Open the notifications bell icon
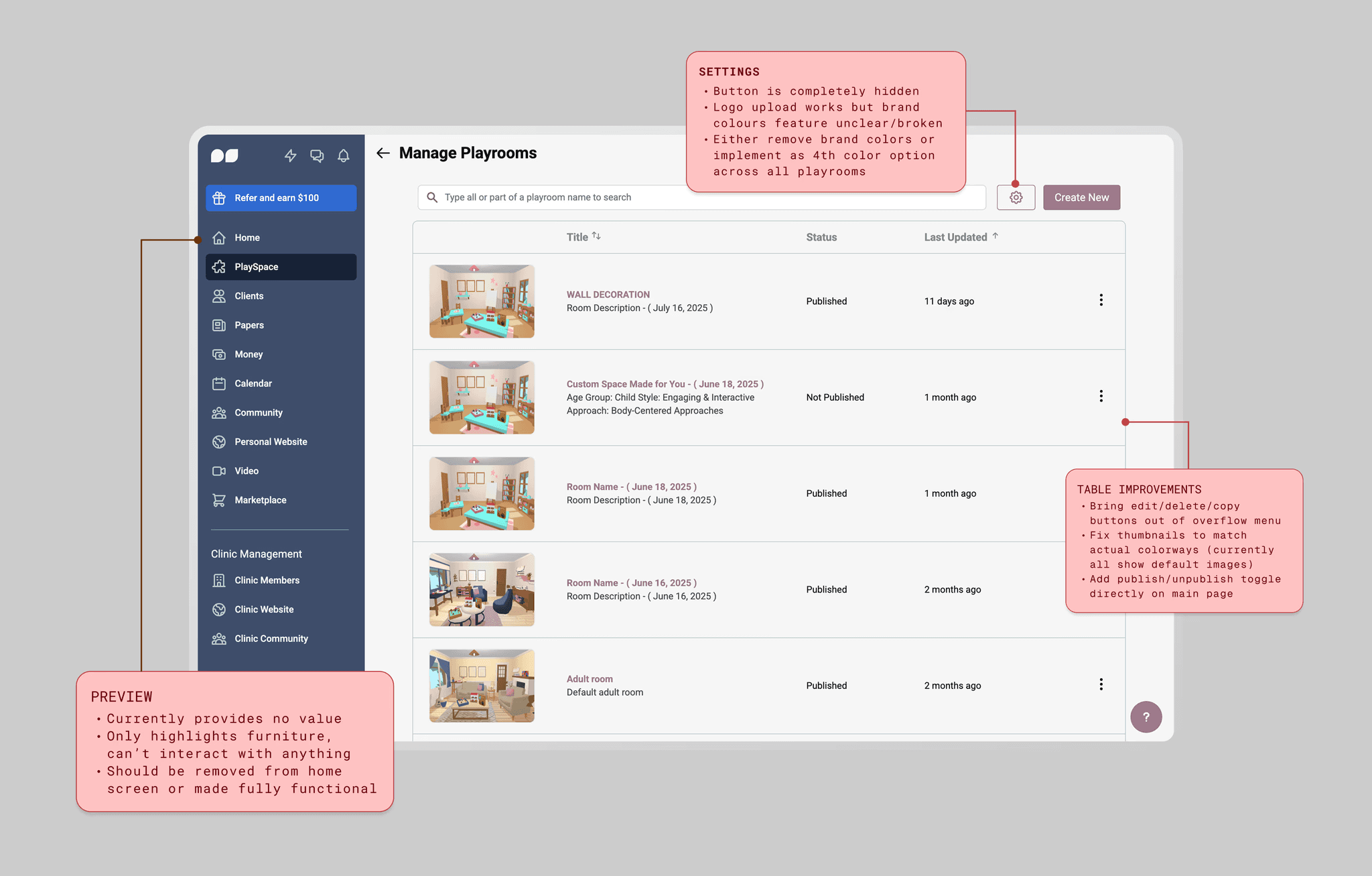The image size is (1372, 876). tap(344, 155)
